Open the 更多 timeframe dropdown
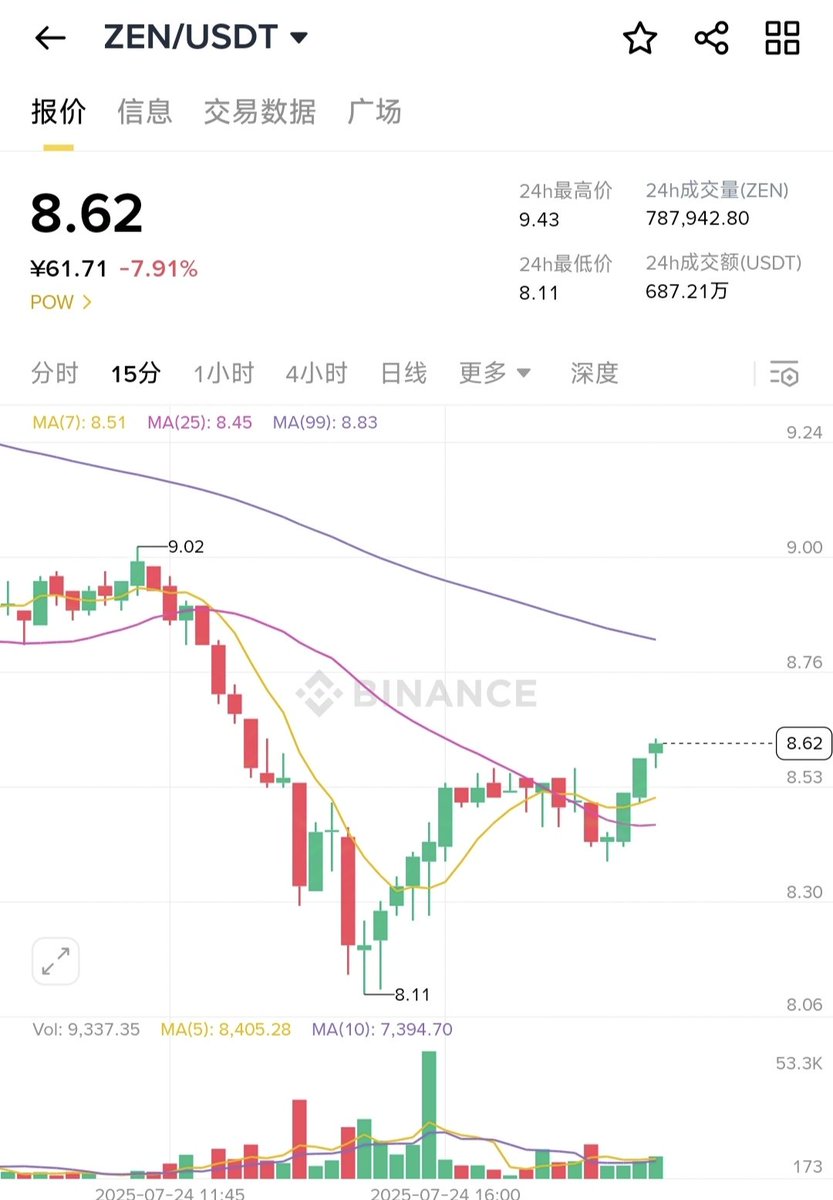The height and width of the screenshot is (1200, 833). (x=495, y=373)
